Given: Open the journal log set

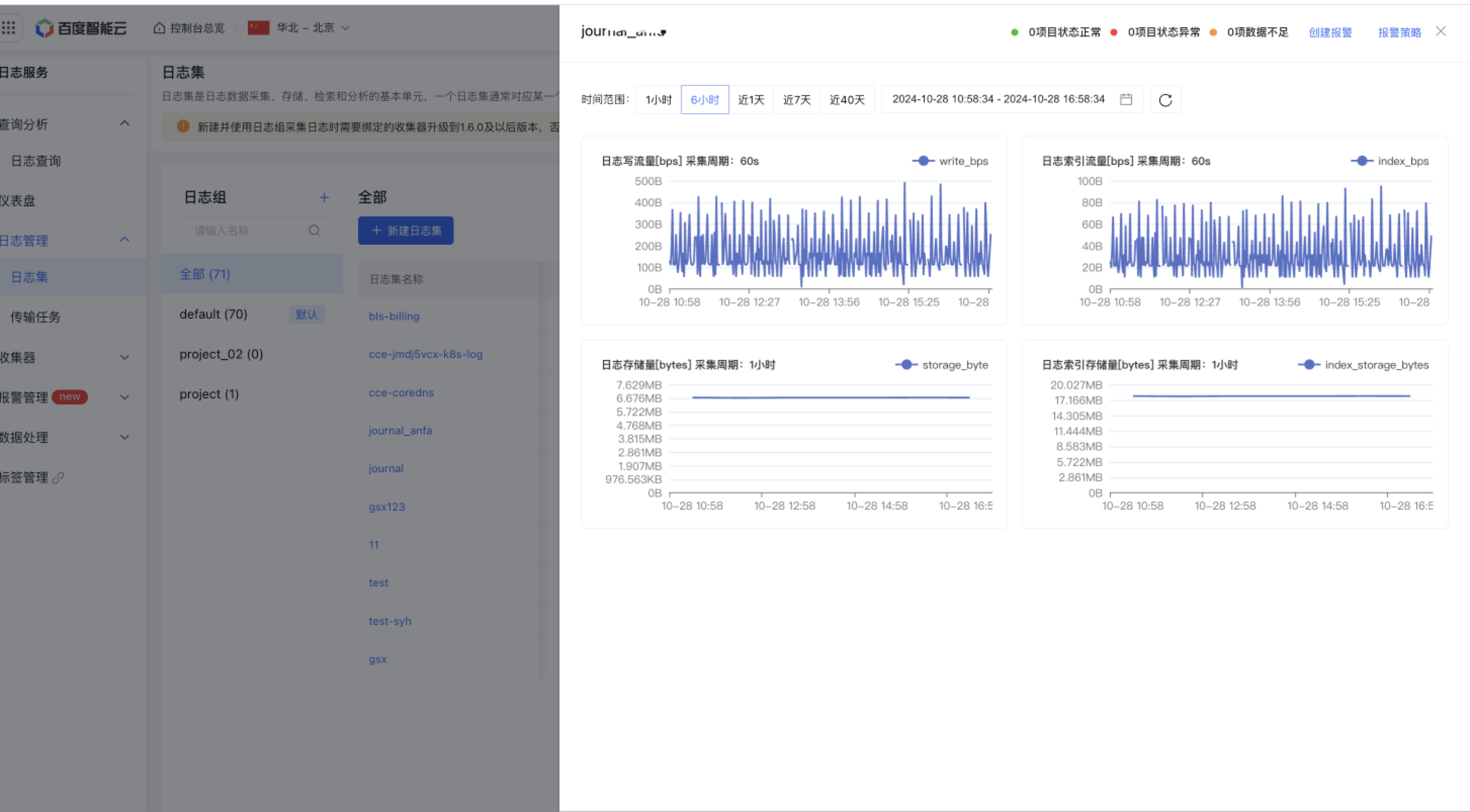Looking at the screenshot, I should 386,468.
